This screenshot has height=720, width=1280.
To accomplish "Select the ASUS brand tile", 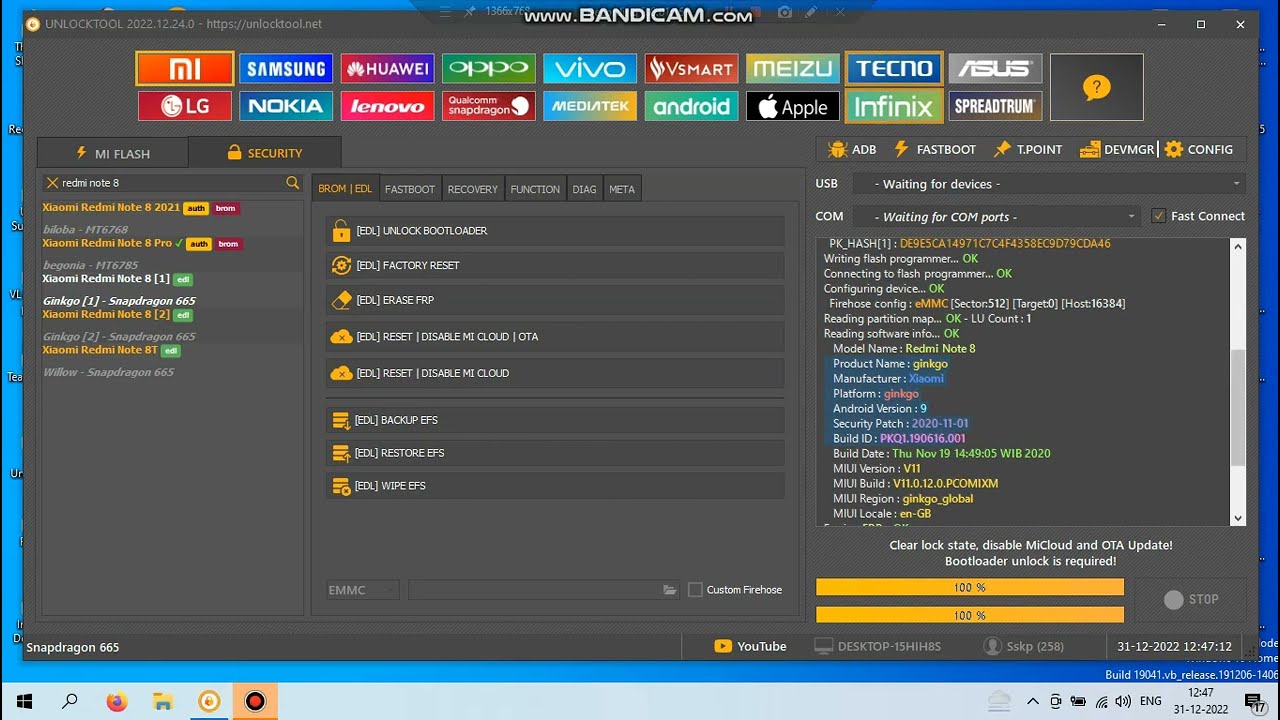I will click(995, 68).
